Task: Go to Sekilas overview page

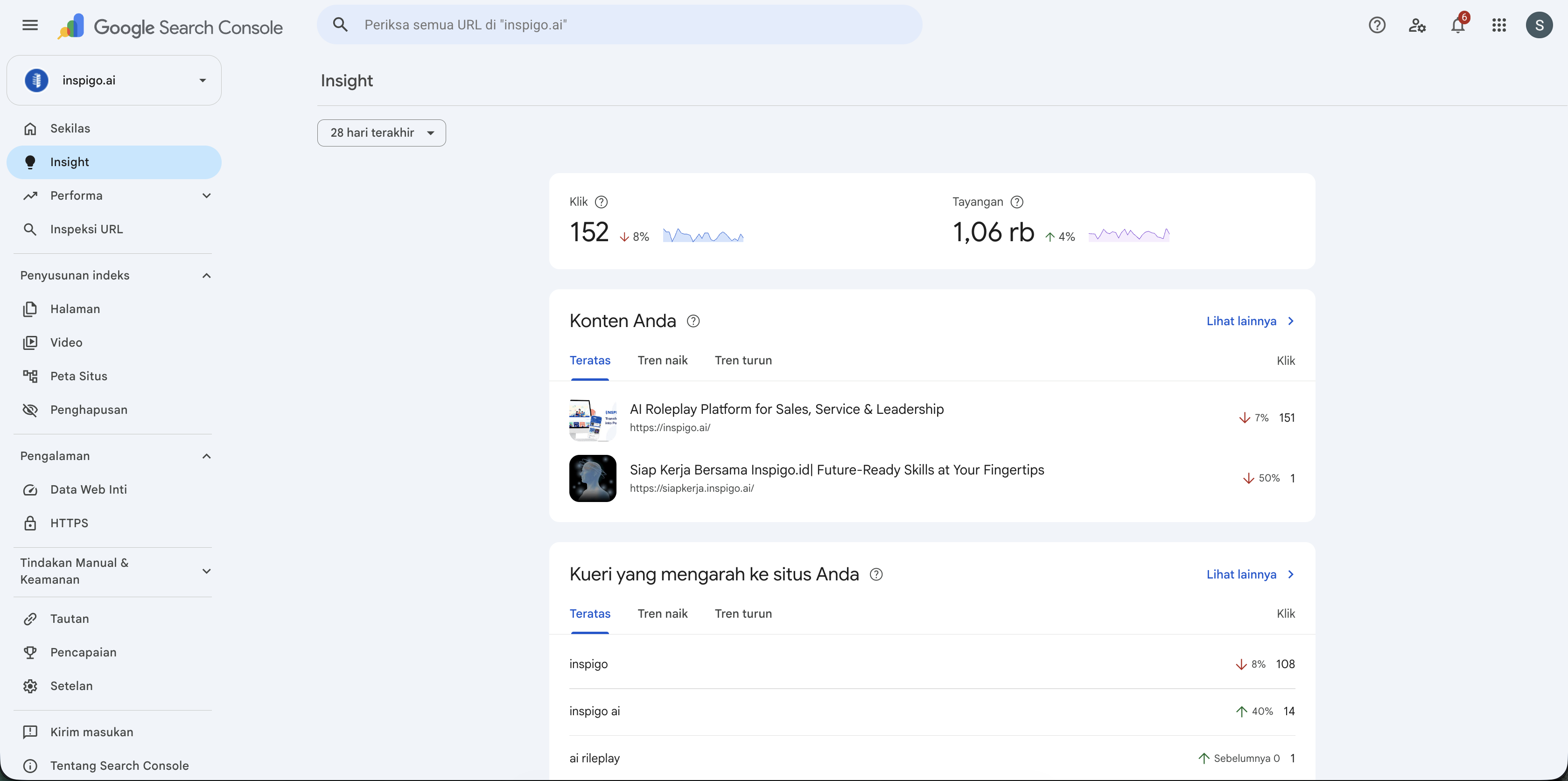Action: click(114, 128)
